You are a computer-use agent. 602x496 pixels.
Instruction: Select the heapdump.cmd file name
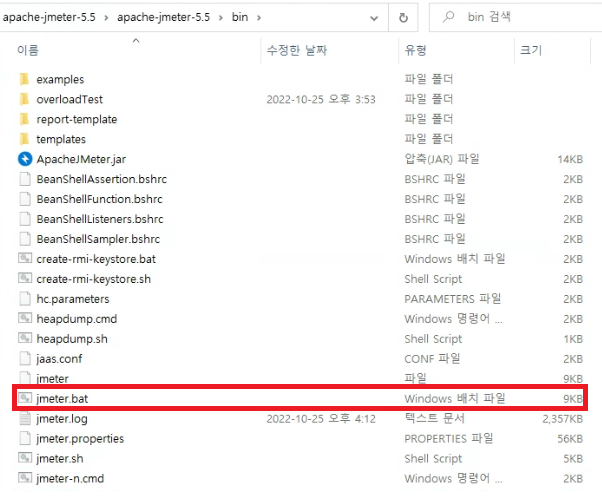point(77,319)
